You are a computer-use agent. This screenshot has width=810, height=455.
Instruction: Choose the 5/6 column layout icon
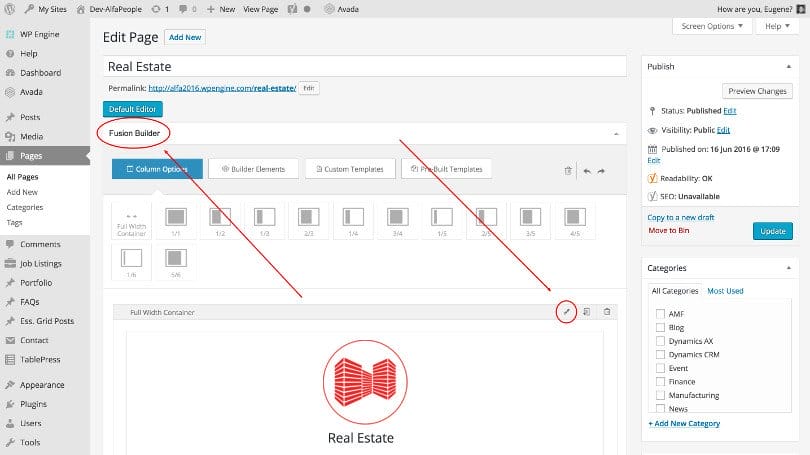click(175, 259)
